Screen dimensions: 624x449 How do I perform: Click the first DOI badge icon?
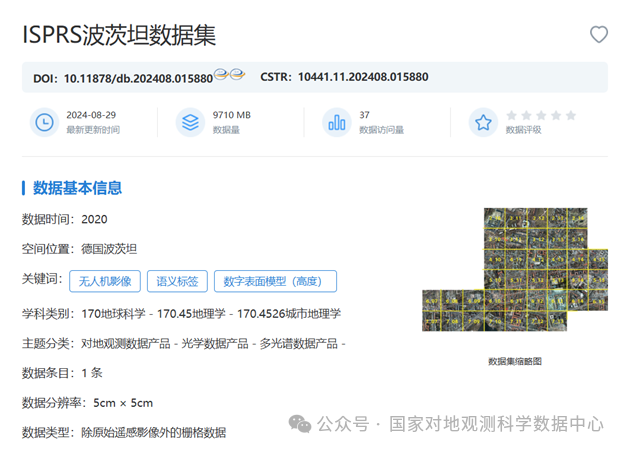point(221,73)
